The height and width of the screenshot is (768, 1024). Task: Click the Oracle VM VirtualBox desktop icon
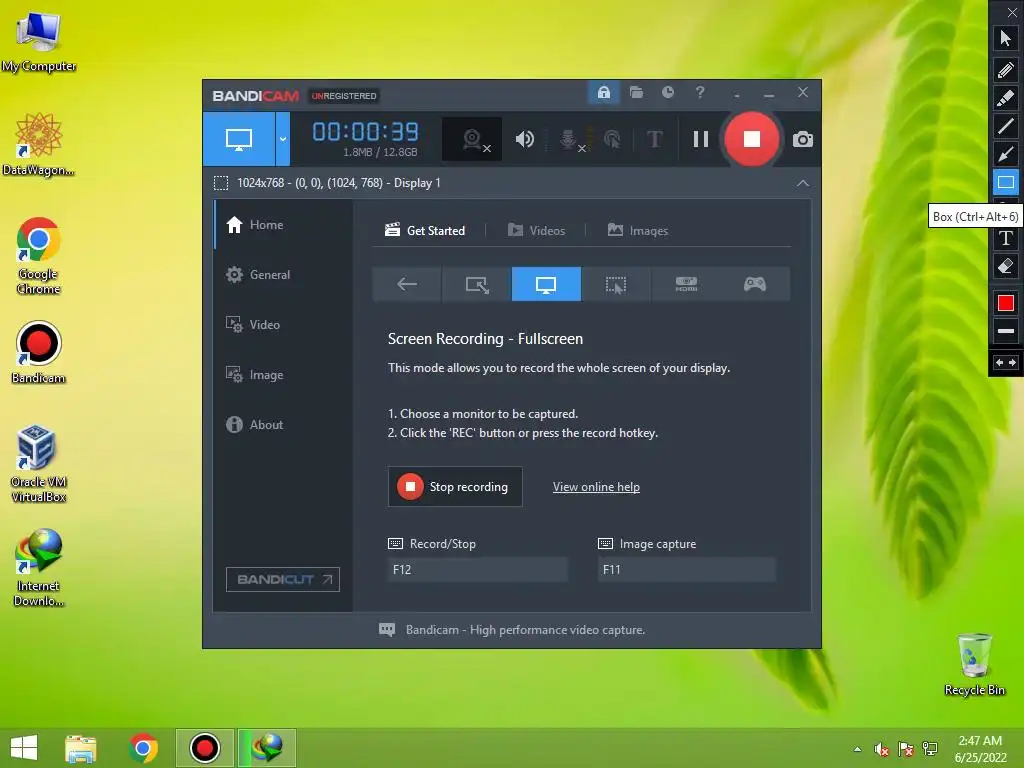pos(38,464)
